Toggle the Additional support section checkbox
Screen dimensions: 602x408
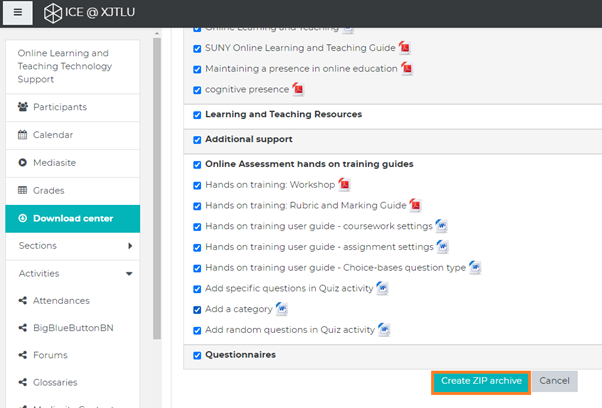[197, 140]
